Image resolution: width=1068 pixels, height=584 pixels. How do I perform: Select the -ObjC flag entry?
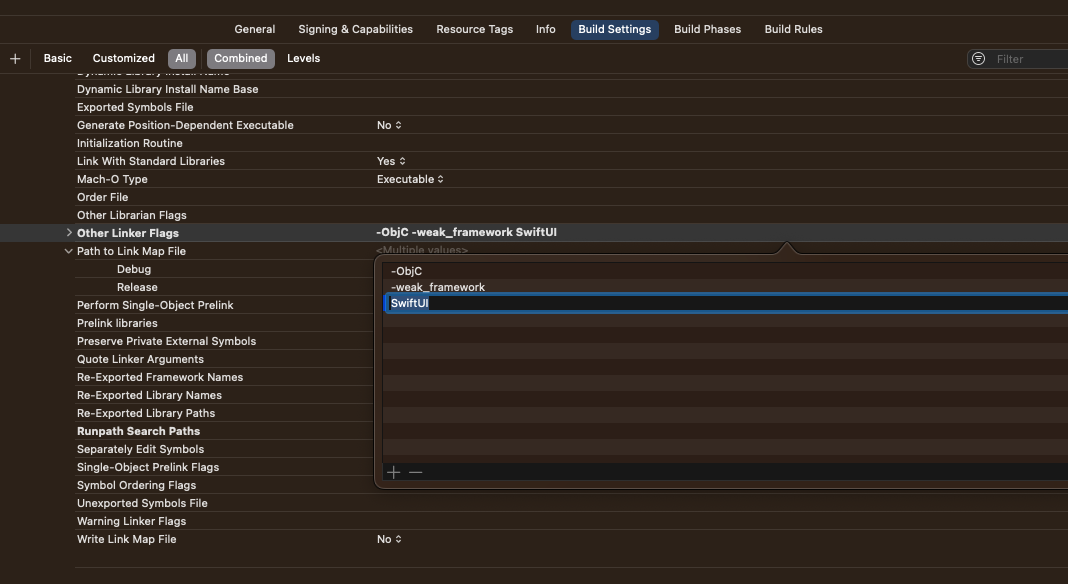(x=407, y=271)
